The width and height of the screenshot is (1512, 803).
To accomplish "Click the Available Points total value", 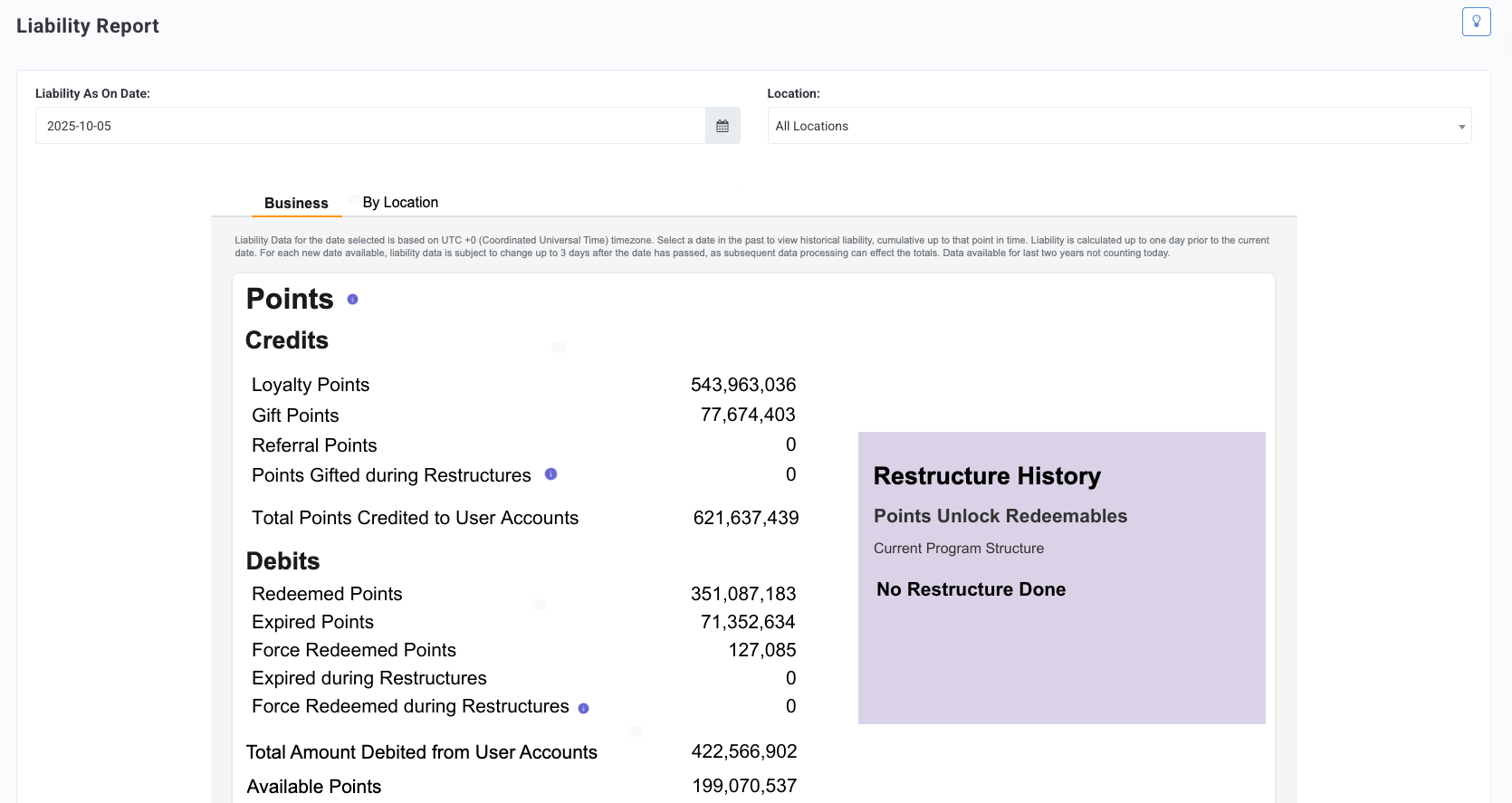I will 744,786.
